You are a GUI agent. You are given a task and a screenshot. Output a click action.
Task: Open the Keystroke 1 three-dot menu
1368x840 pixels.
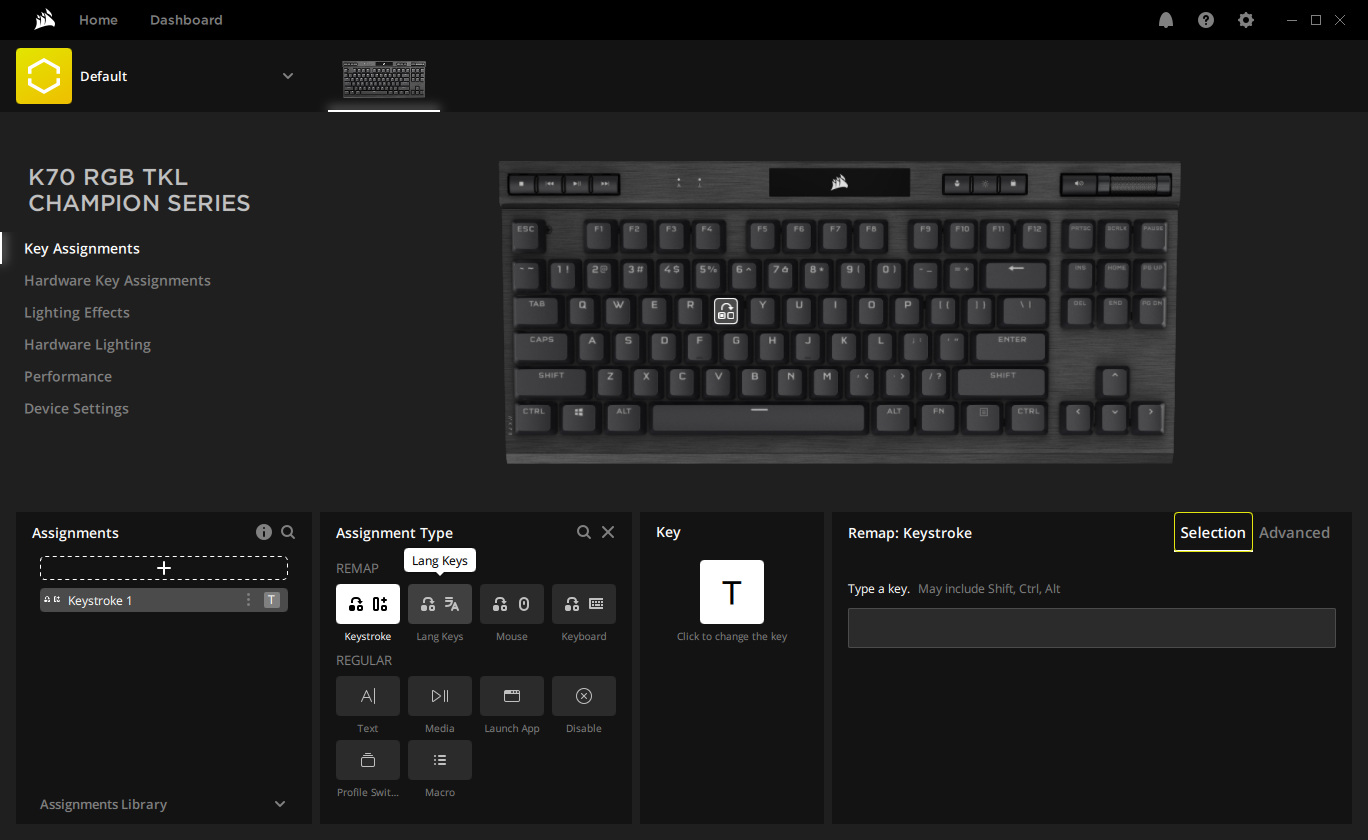(x=249, y=600)
